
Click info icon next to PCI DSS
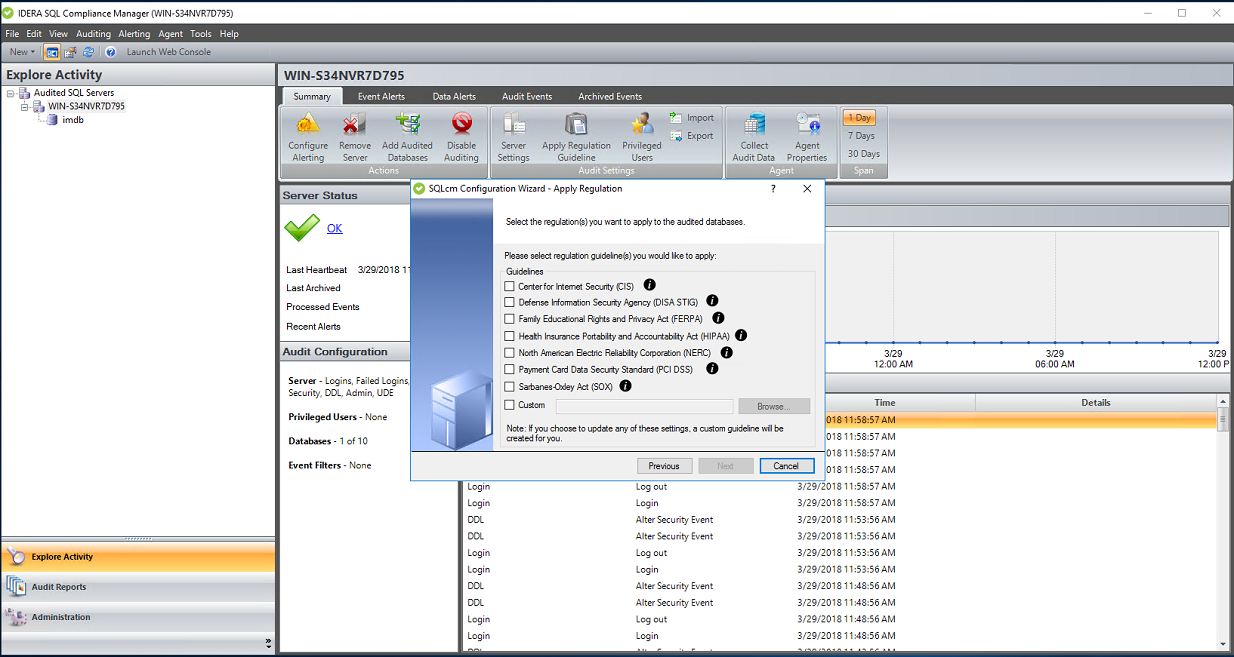(x=713, y=369)
